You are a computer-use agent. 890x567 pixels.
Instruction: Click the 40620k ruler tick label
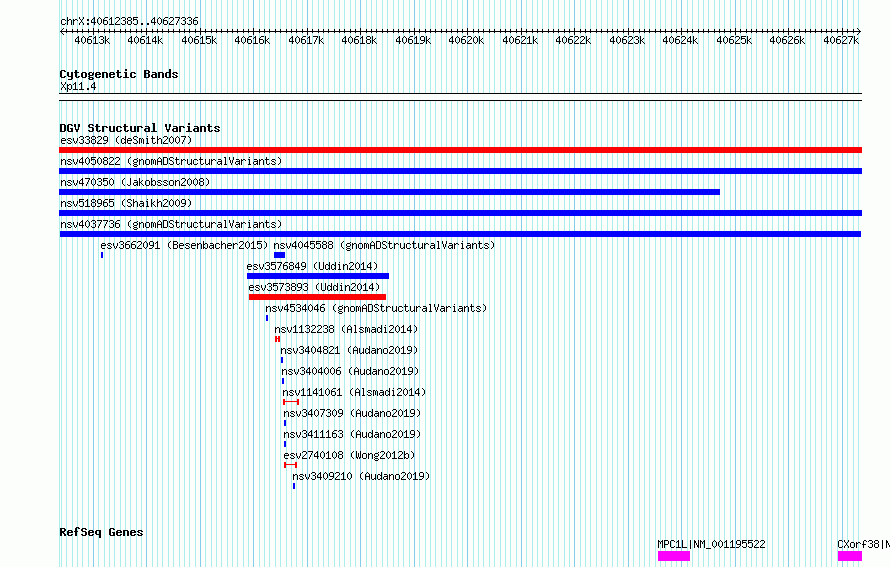pyautogui.click(x=466, y=40)
